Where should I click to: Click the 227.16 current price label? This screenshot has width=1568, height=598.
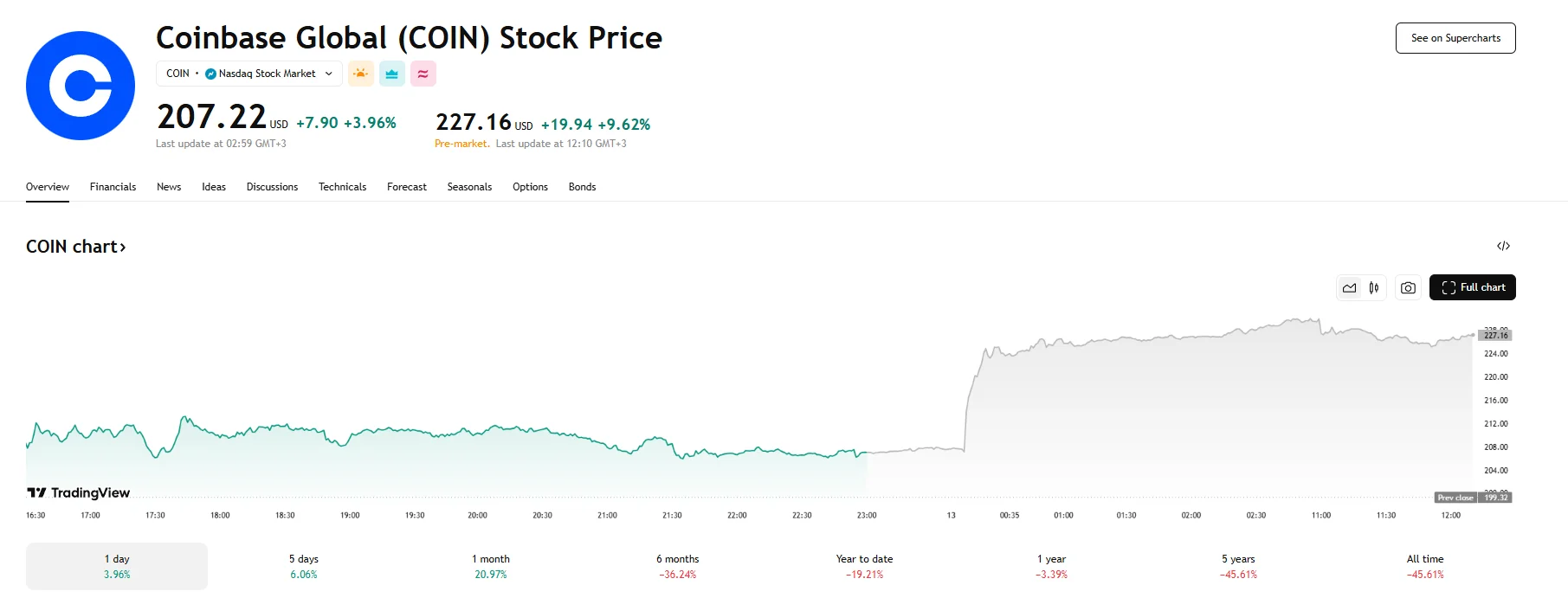click(x=1495, y=335)
